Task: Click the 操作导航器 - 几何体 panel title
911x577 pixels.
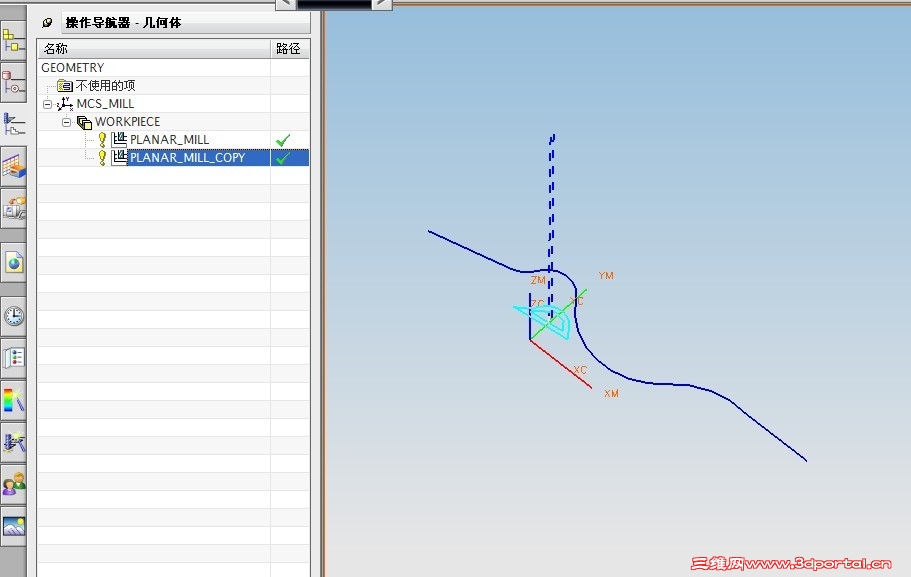Action: point(123,23)
